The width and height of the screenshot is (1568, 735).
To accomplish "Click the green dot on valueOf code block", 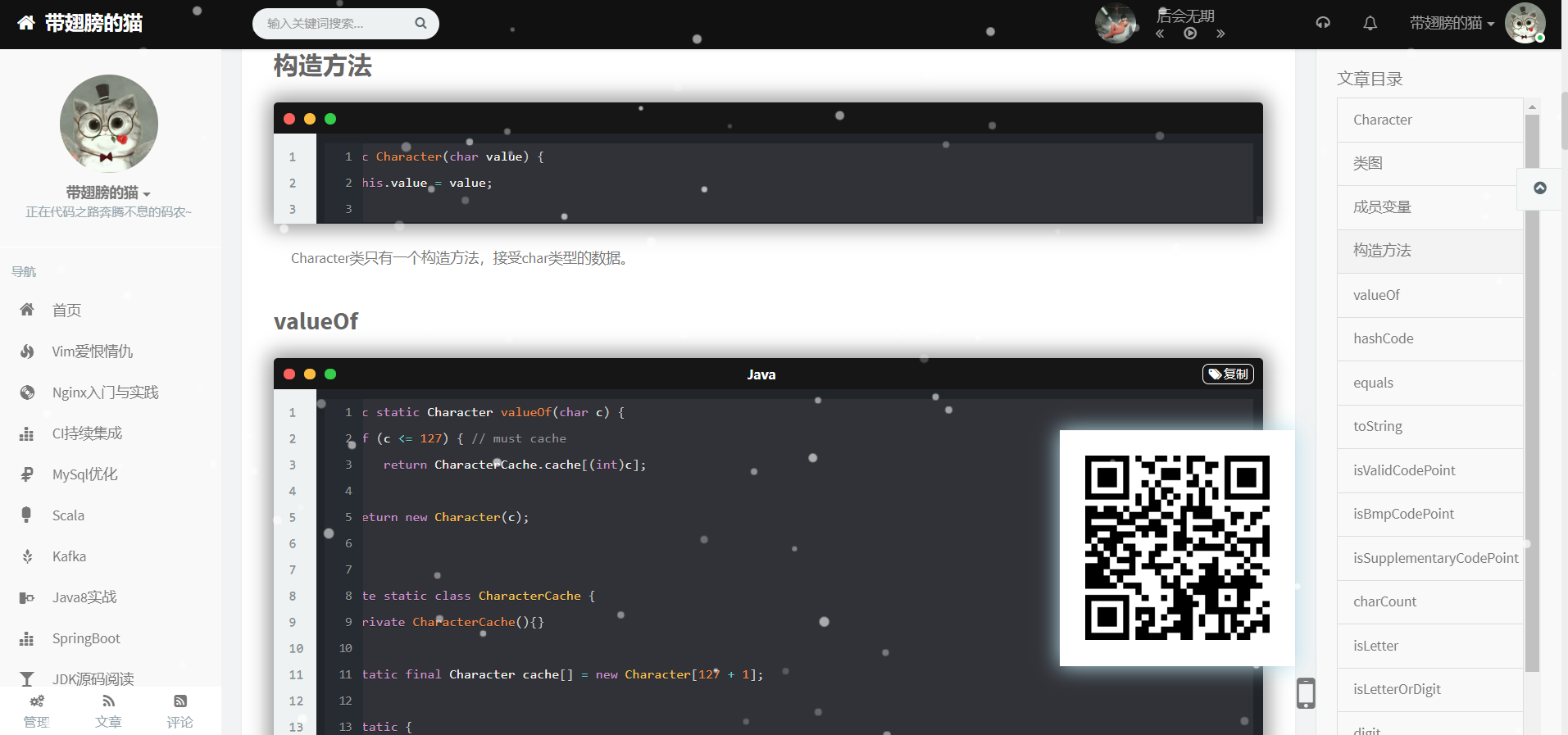I will [x=330, y=374].
